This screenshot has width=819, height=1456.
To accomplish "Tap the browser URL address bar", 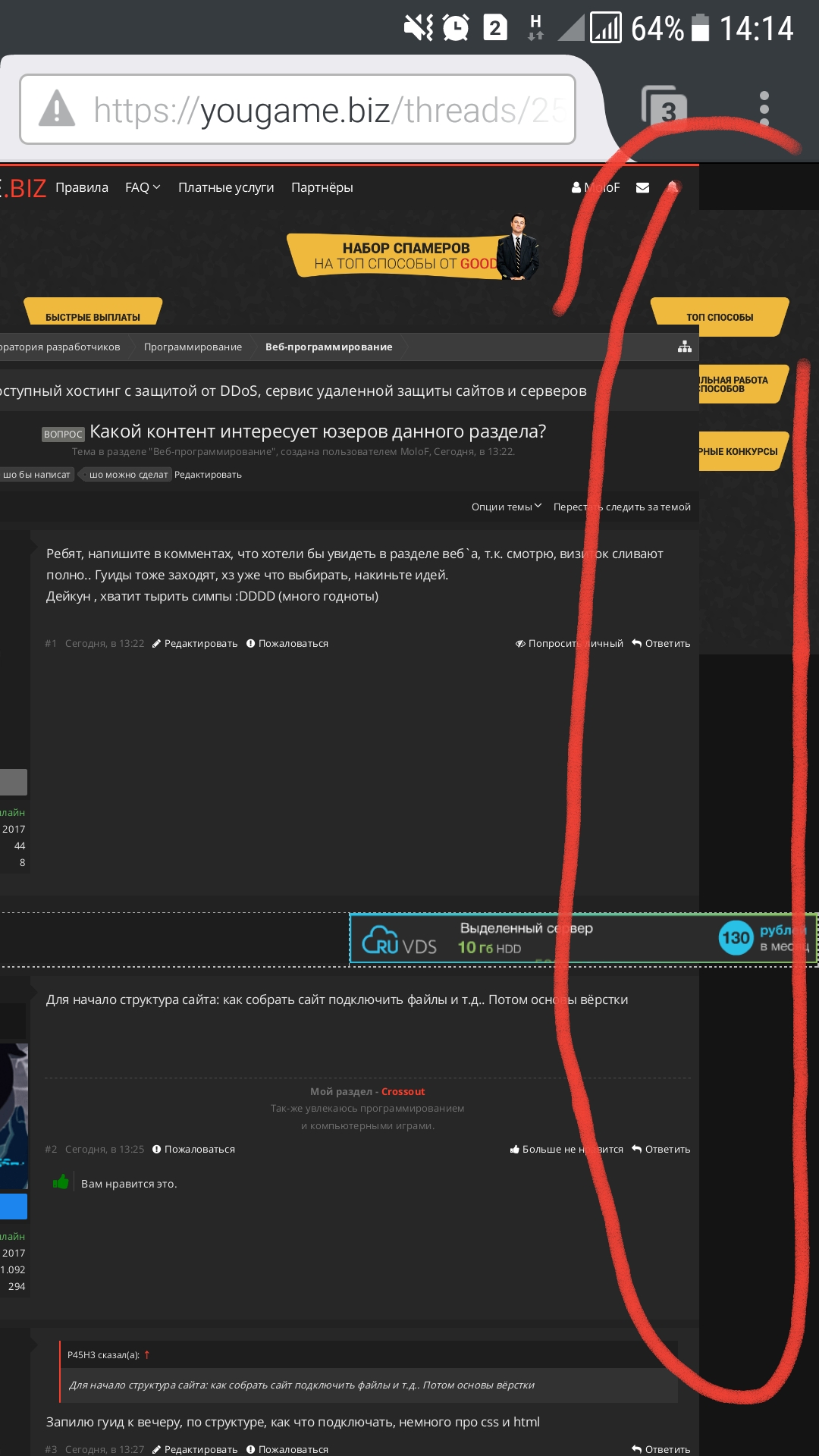I will pyautogui.click(x=297, y=109).
